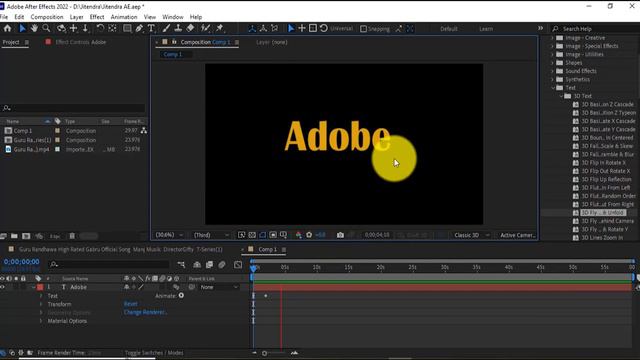Click the red label swatch of Adobe layer
Image resolution: width=640 pixels, height=360 pixels.
pyautogui.click(x=40, y=287)
